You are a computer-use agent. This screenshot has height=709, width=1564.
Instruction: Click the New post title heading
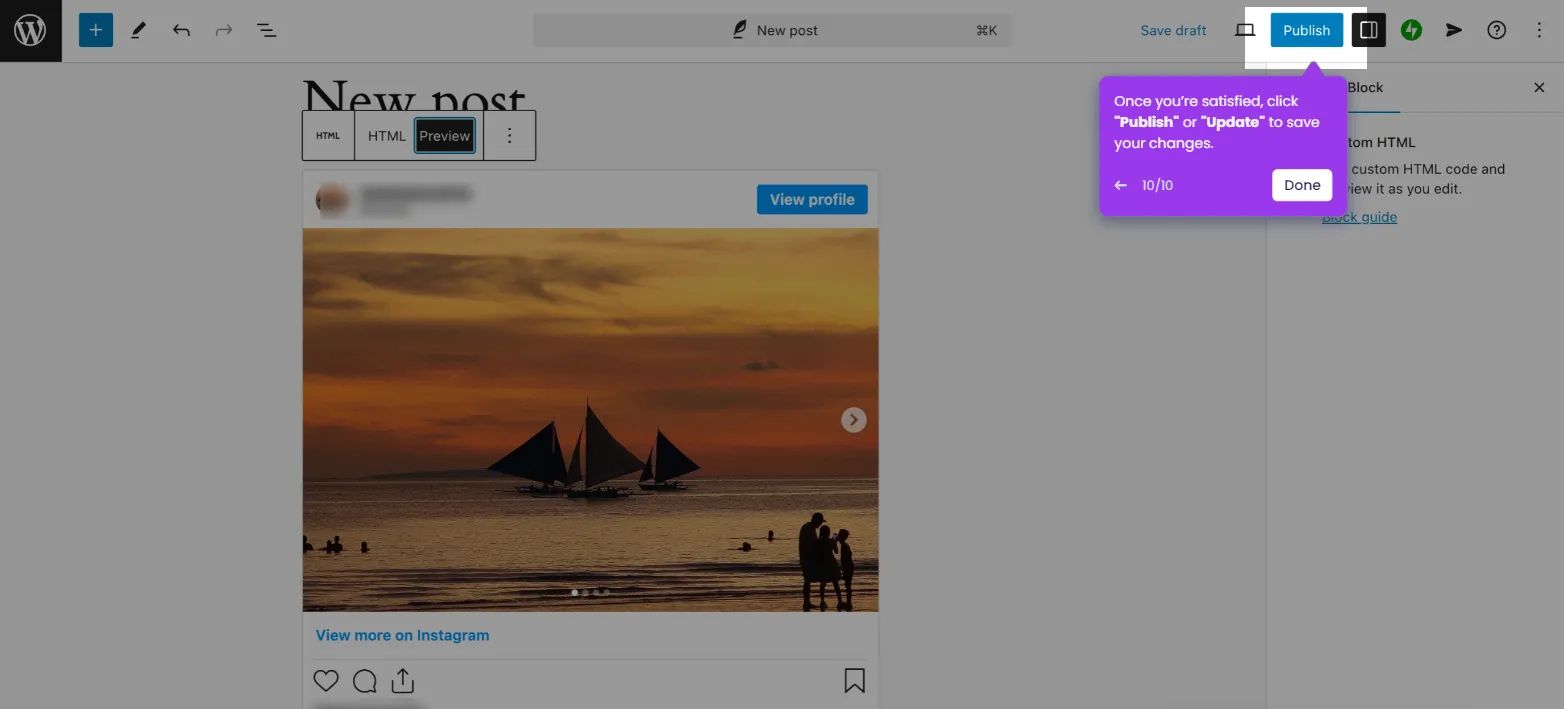tap(413, 95)
